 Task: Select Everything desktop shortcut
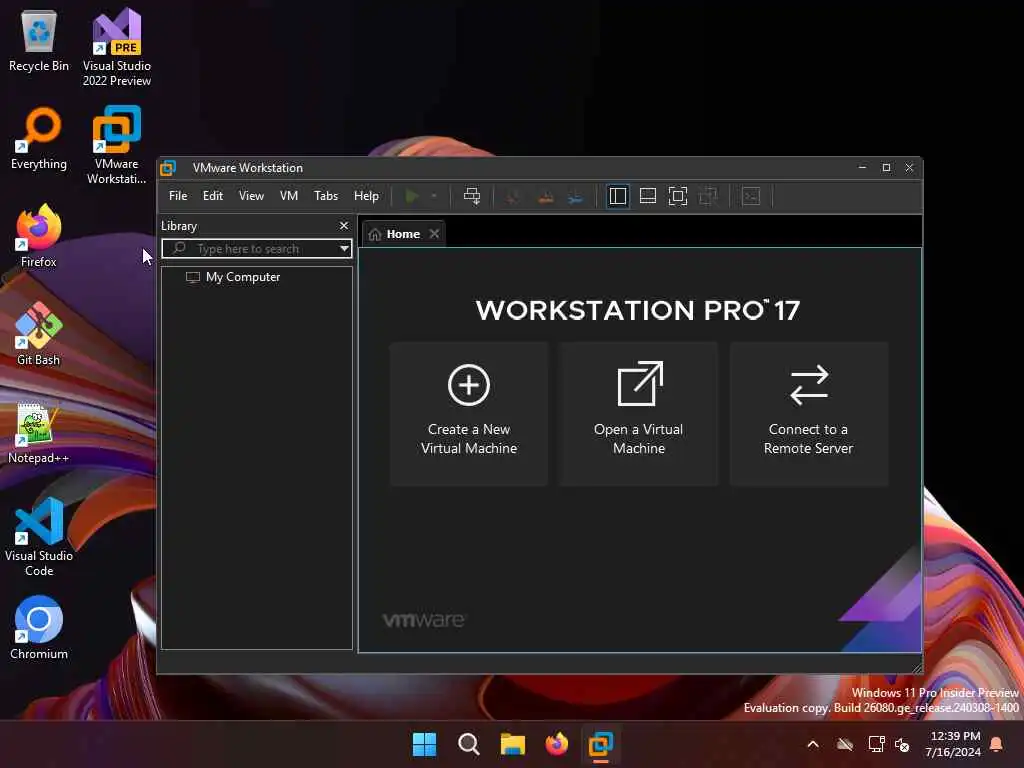point(39,138)
